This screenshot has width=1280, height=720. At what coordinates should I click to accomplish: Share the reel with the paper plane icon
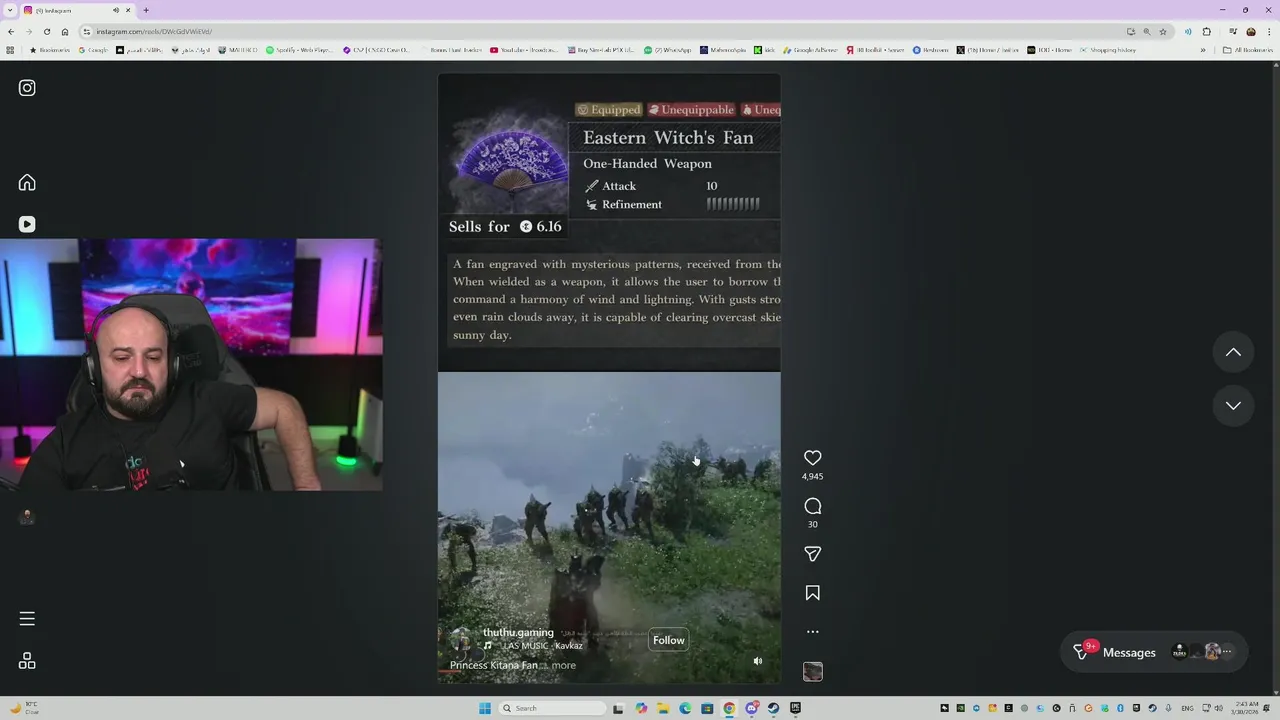813,554
